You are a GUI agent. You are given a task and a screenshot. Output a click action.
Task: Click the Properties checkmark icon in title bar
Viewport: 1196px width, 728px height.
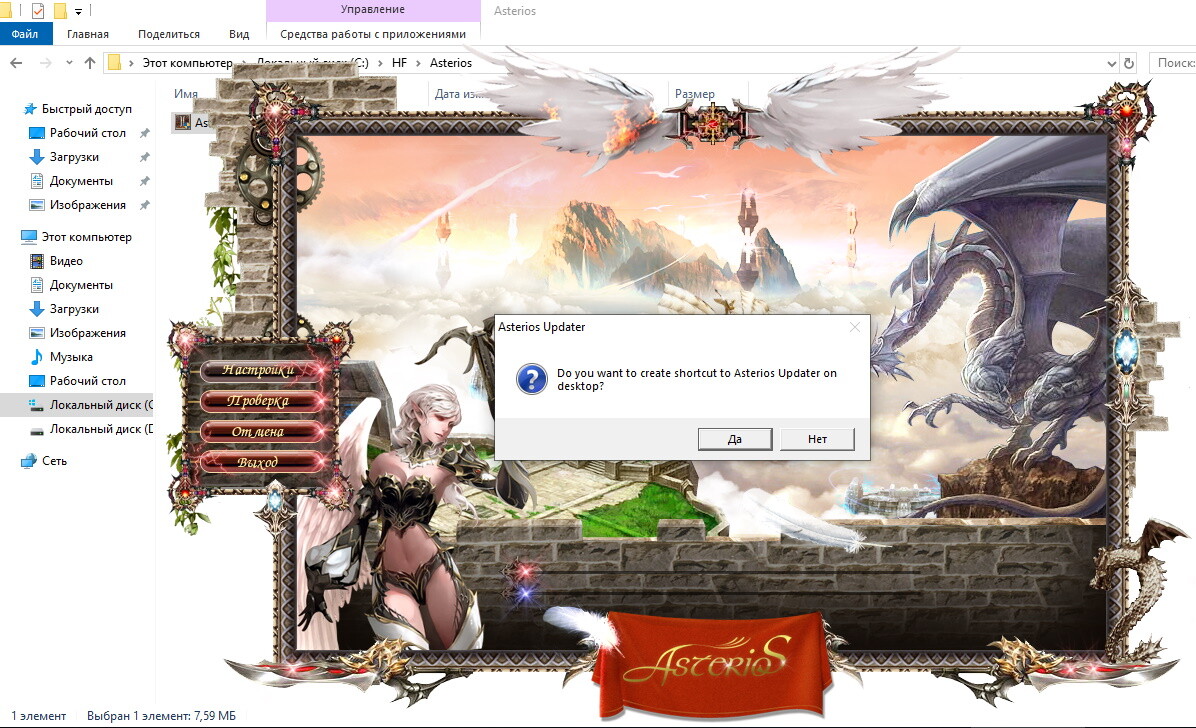(38, 11)
